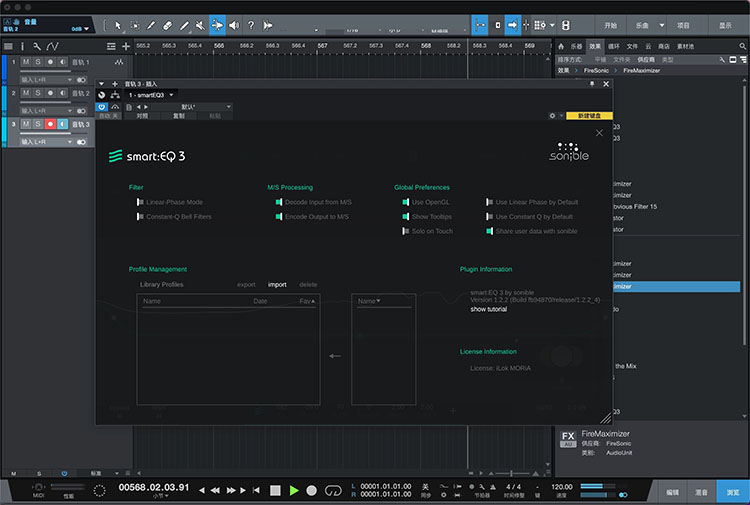Select the Range tool
This screenshot has height=505, width=750.
[135, 25]
